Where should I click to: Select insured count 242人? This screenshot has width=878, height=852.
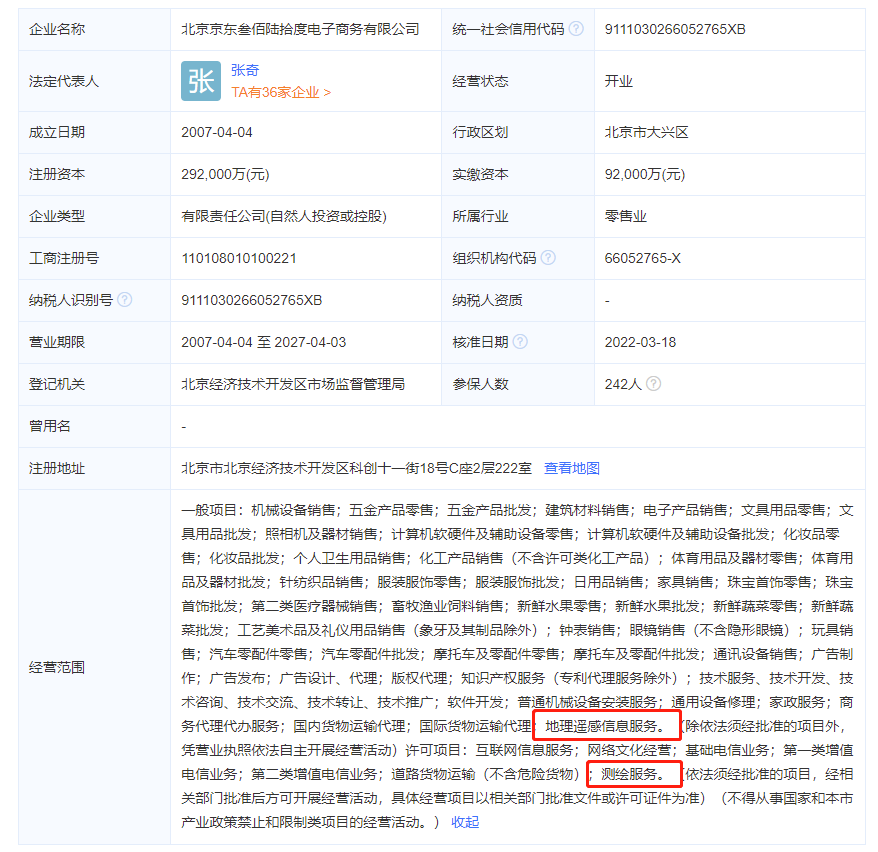pyautogui.click(x=623, y=384)
